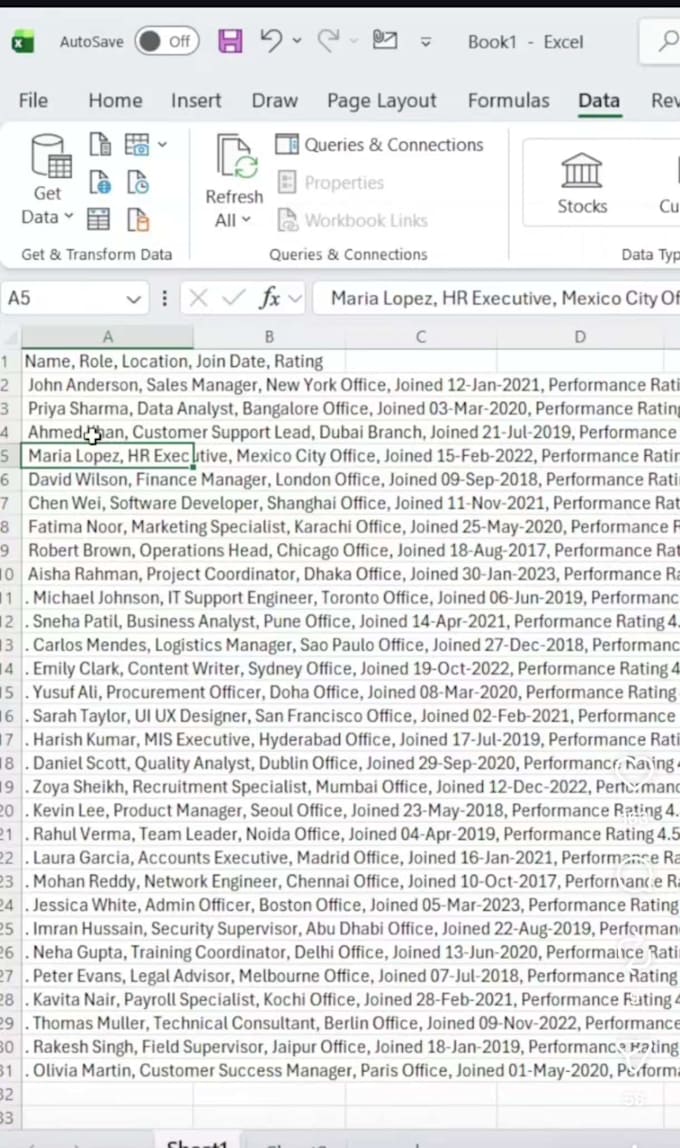The height and width of the screenshot is (1148, 680).
Task: Click the search magnifier icon
Action: 668,41
